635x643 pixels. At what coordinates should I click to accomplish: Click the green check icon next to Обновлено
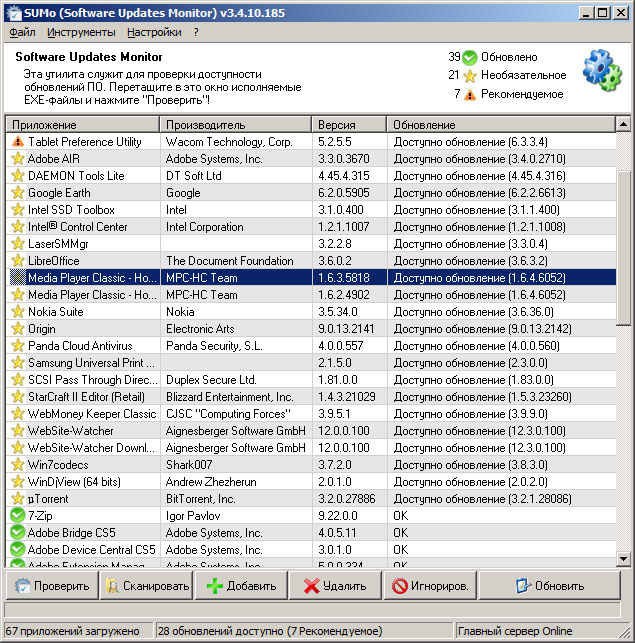click(470, 58)
